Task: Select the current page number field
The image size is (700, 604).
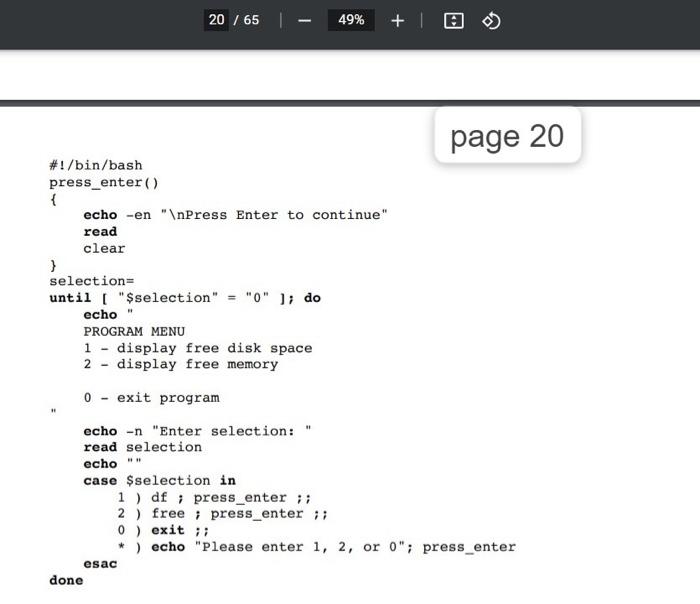Action: click(x=217, y=20)
